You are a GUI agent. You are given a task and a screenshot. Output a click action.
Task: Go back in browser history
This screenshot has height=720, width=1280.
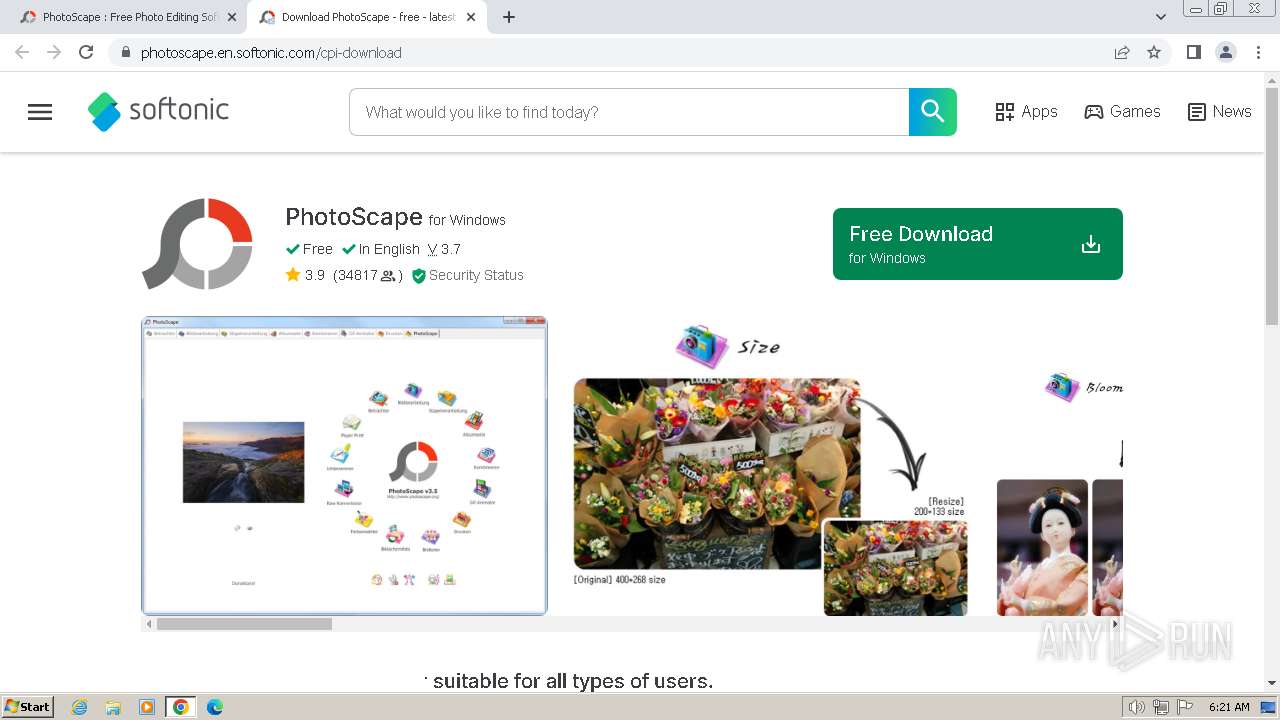click(22, 52)
